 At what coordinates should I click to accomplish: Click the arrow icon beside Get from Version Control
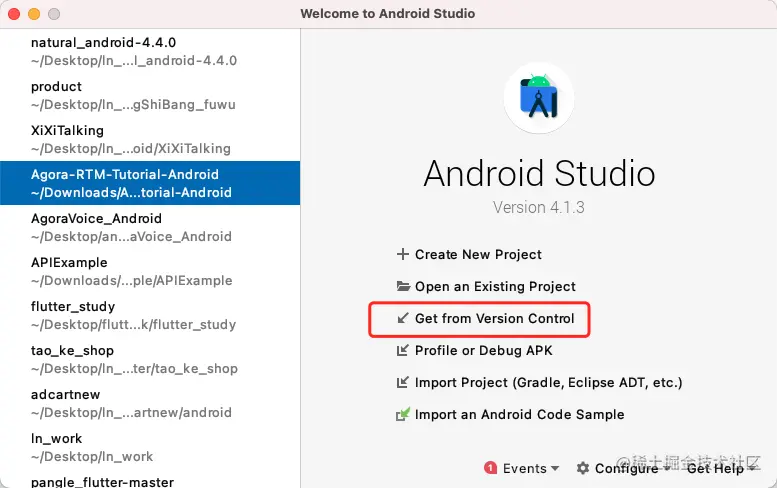click(403, 318)
